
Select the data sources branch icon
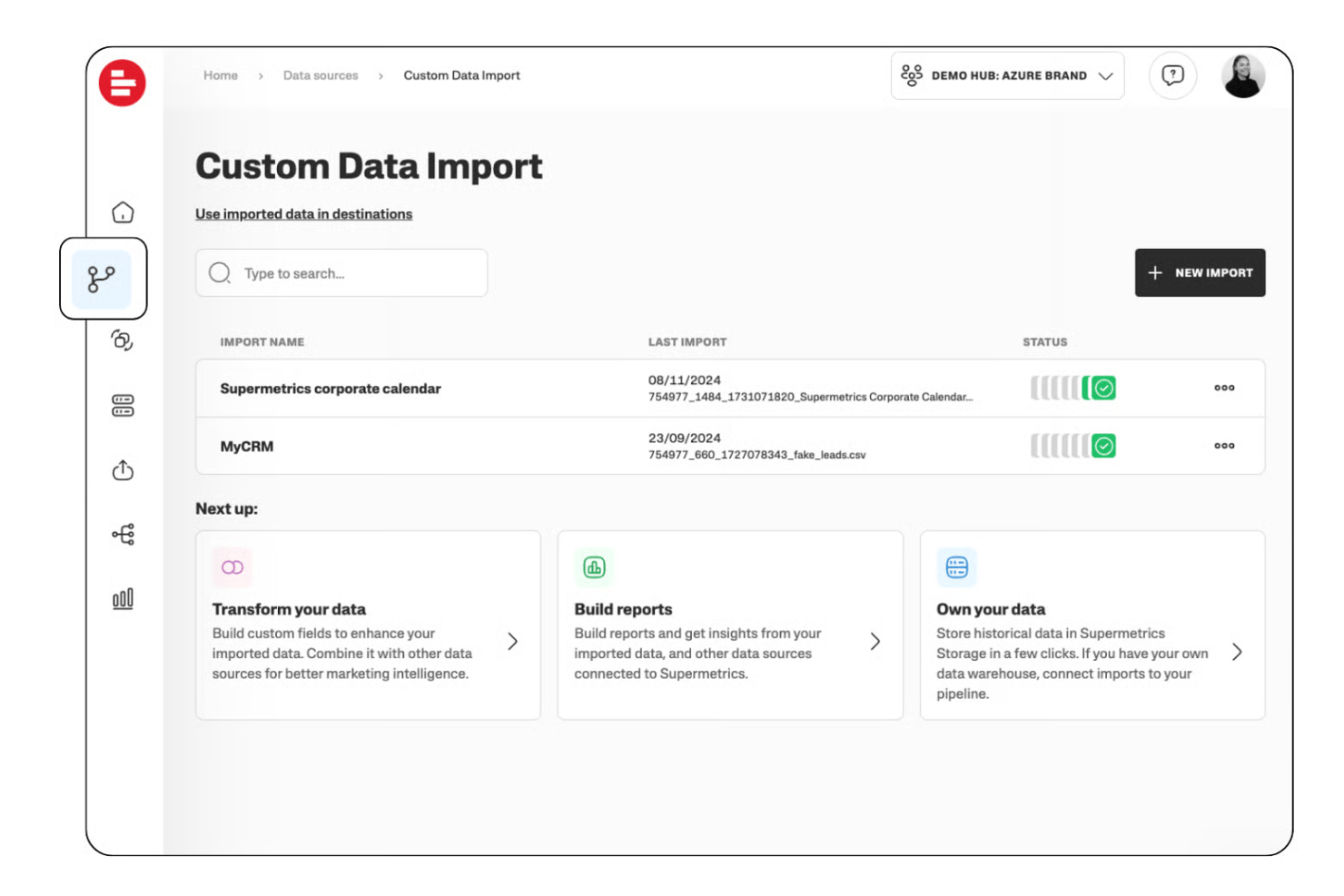102,279
